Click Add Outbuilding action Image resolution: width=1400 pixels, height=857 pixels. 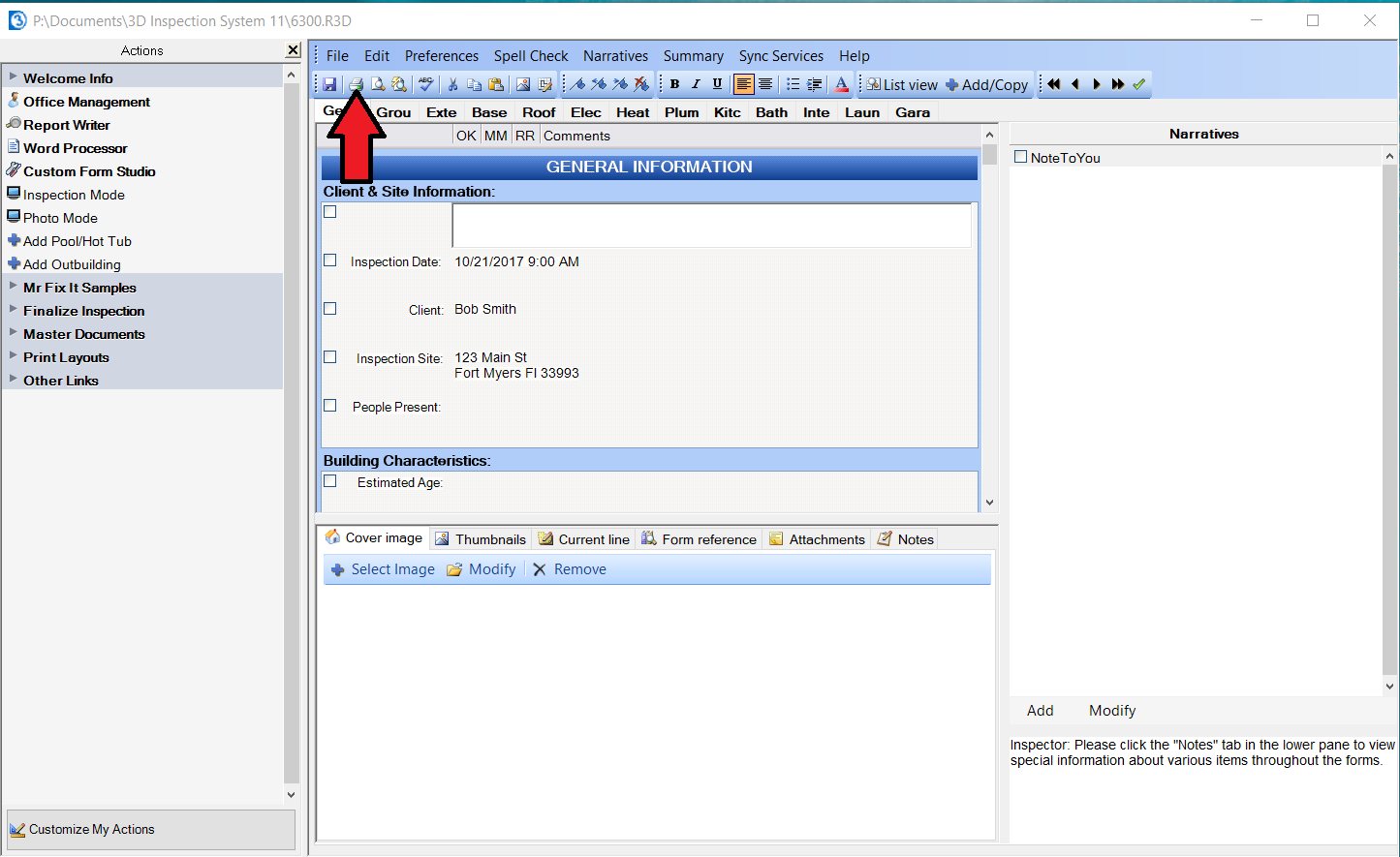(72, 264)
